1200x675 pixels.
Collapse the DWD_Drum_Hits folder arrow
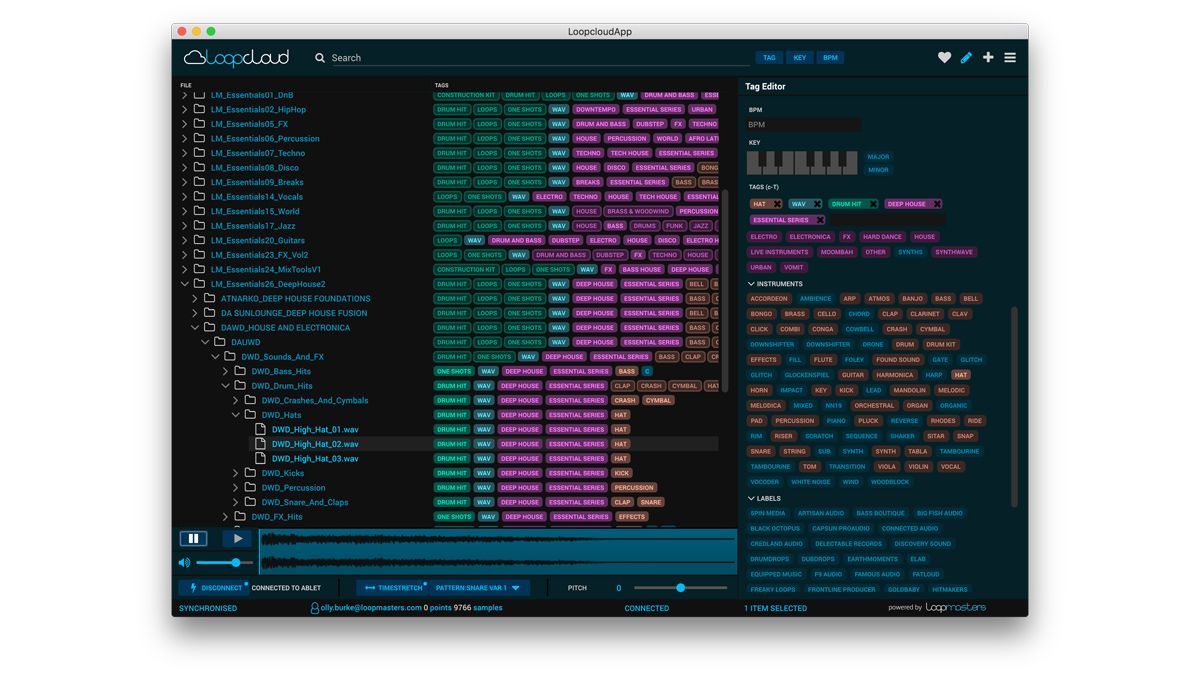pyautogui.click(x=226, y=386)
